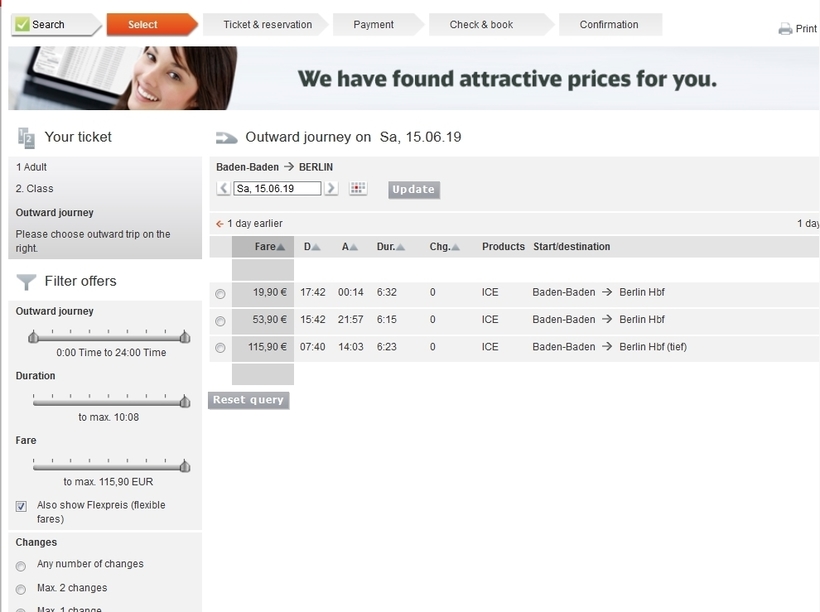This screenshot has width=820, height=612.
Task: Click the Print icon
Action: pyautogui.click(x=785, y=29)
